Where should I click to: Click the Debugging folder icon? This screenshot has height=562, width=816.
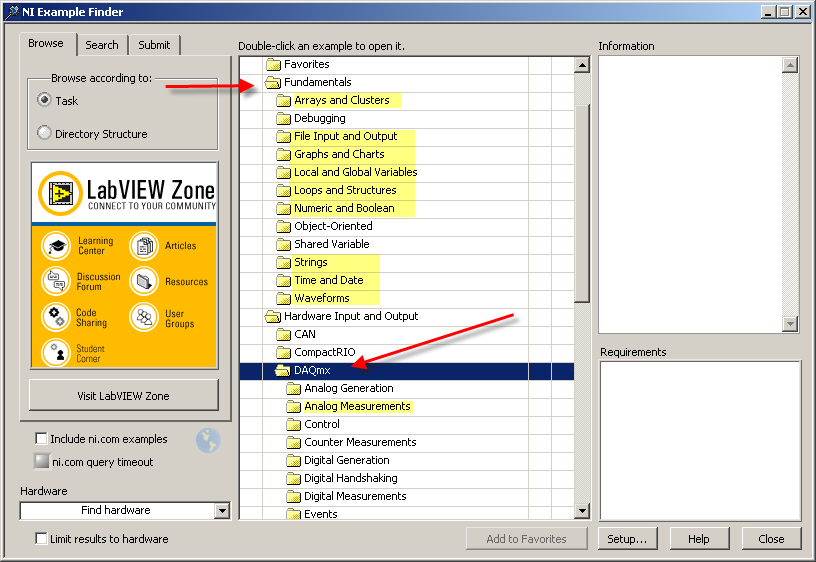pyautogui.click(x=284, y=119)
